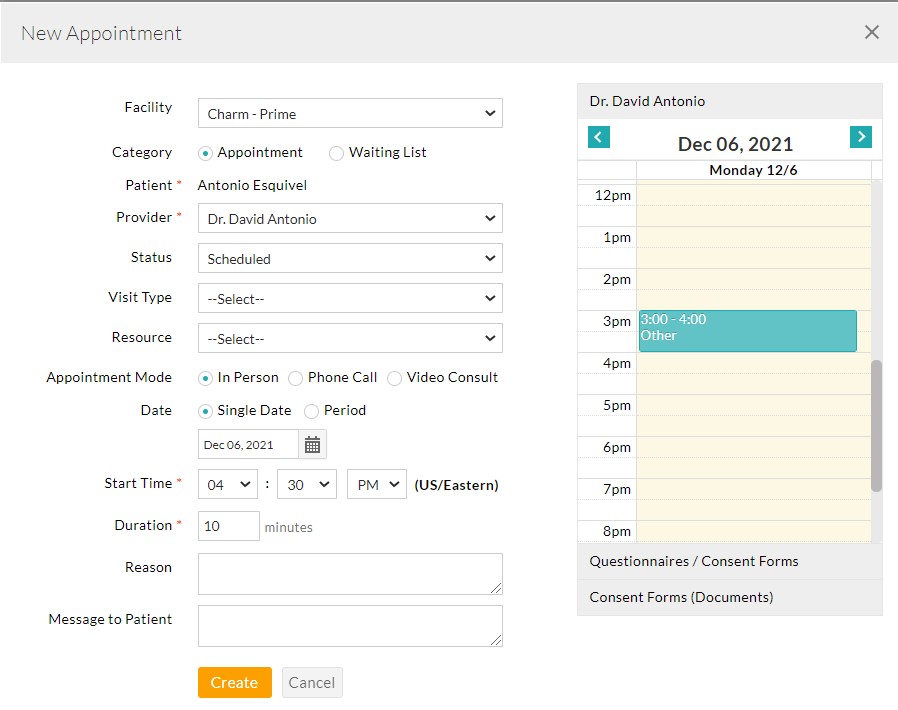This screenshot has height=710, width=898.
Task: Expand the Visit Type dropdown
Action: coord(350,298)
